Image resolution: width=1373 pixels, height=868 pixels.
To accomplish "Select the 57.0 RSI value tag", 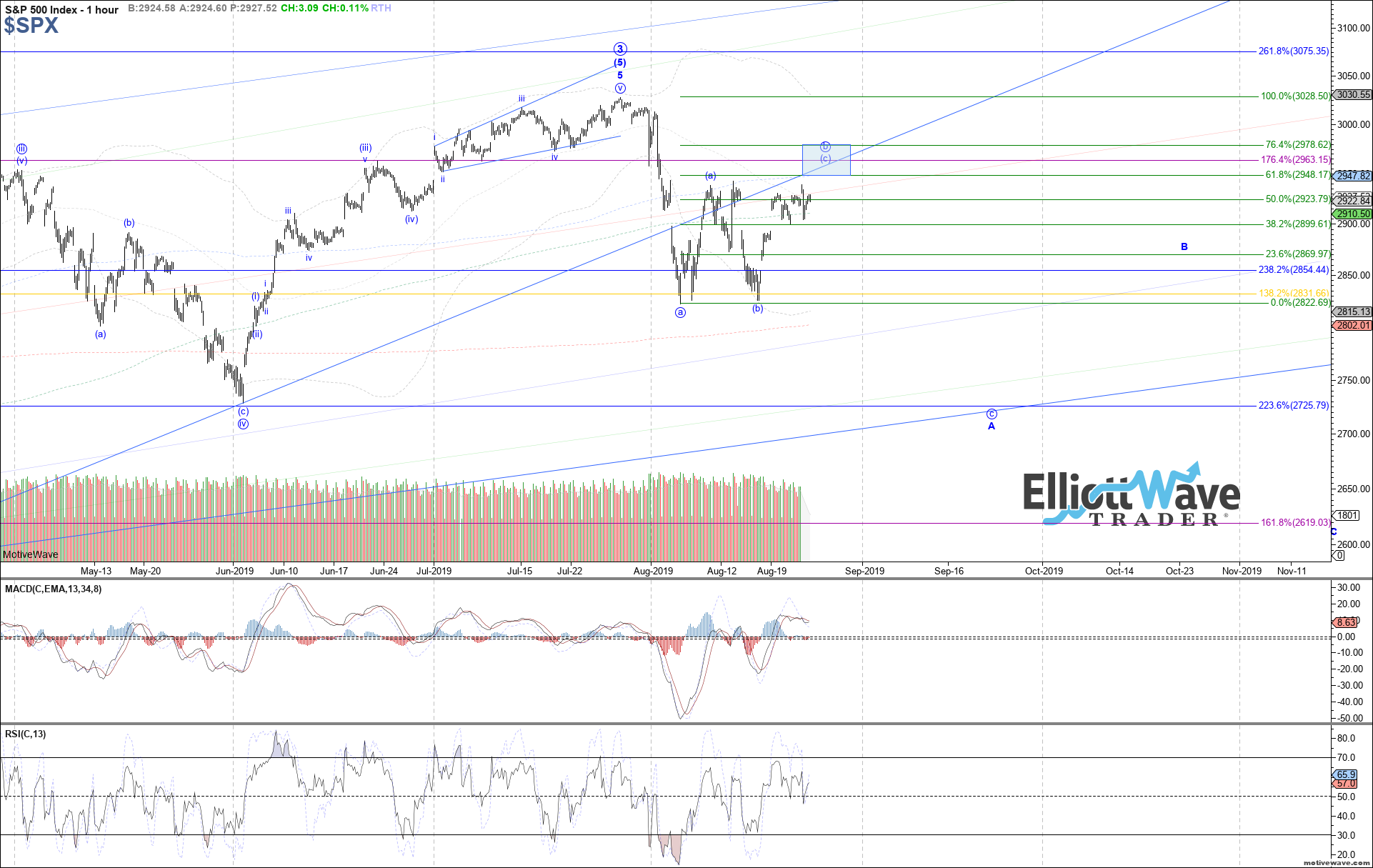I will 1346,784.
